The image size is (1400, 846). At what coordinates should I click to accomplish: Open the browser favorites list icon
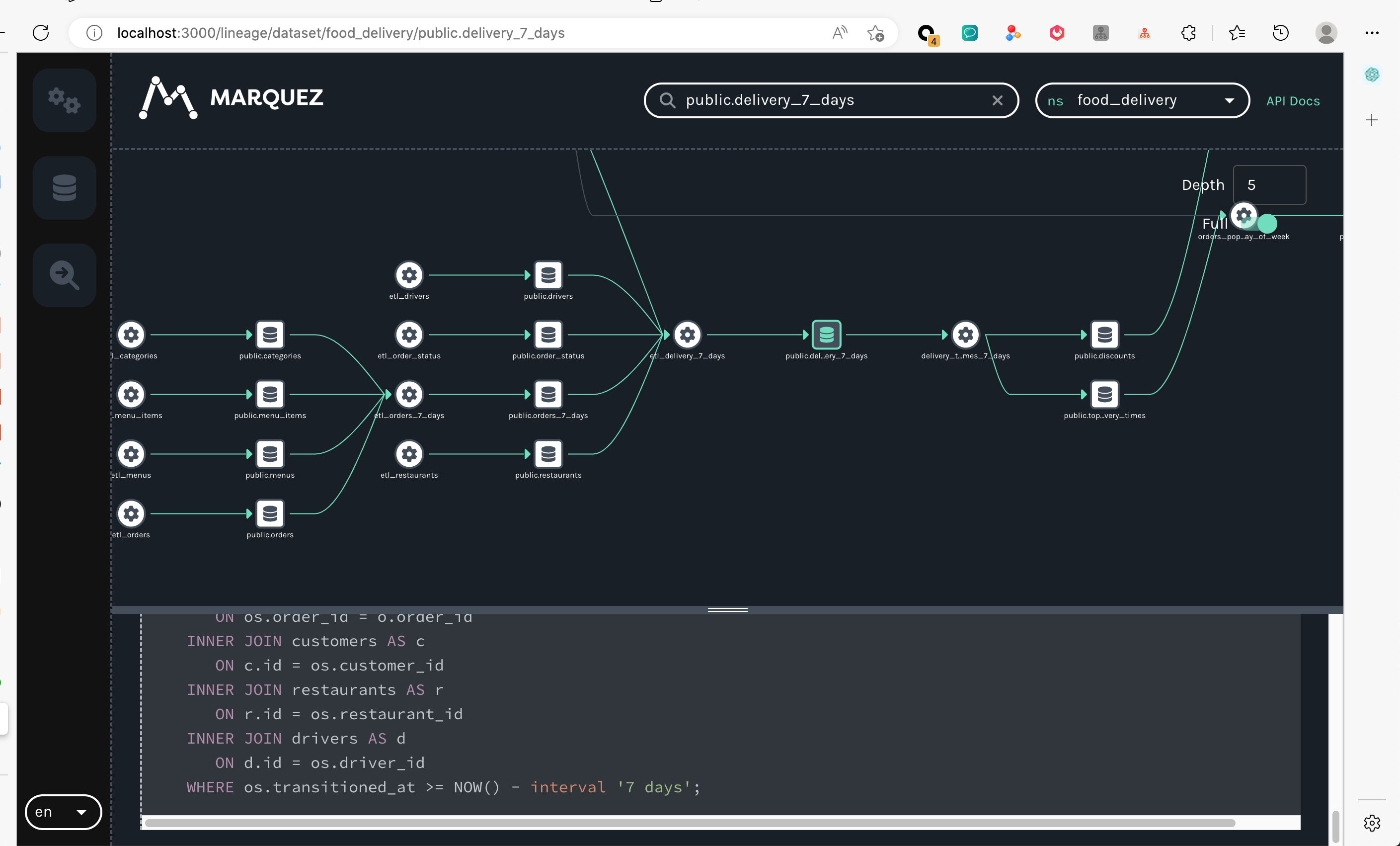[1237, 33]
